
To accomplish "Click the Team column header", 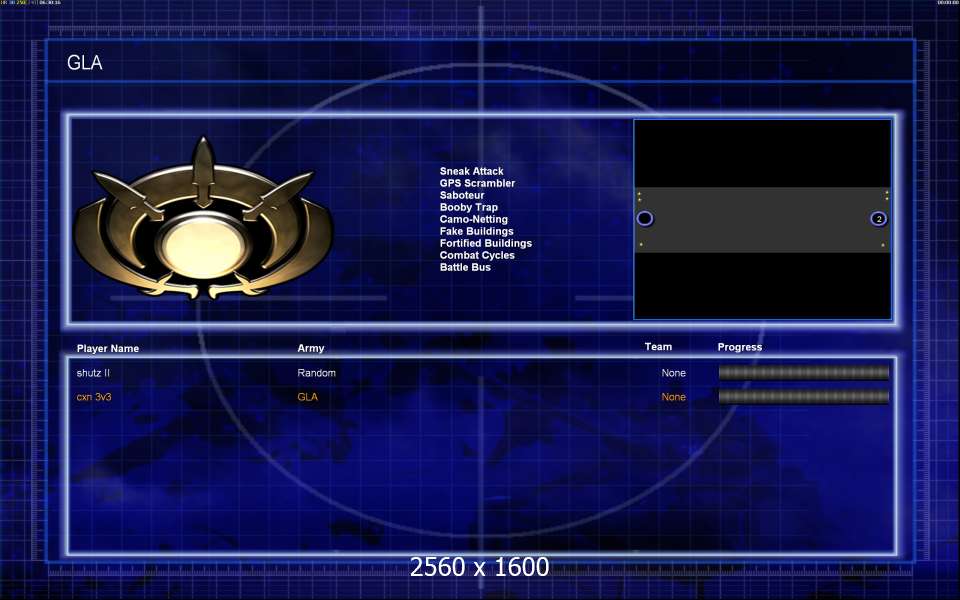I will pyautogui.click(x=658, y=347).
